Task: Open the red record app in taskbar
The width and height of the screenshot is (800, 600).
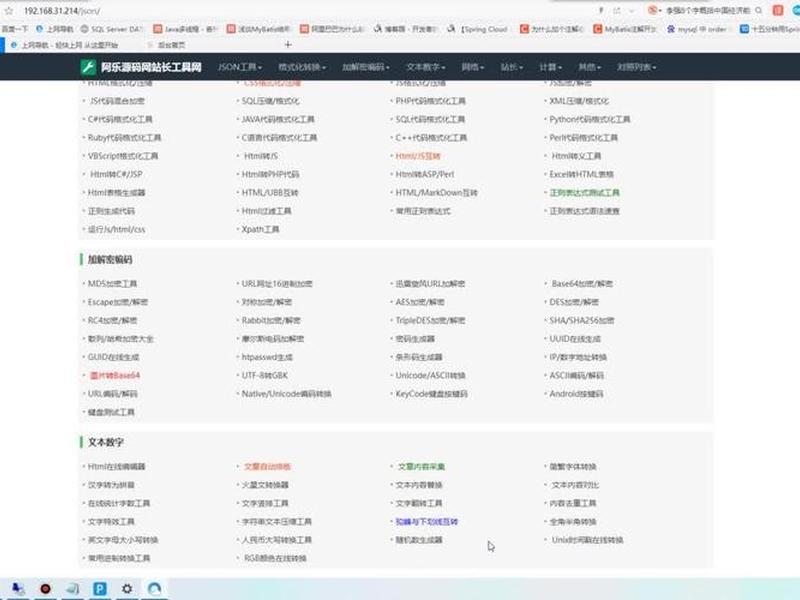Action: click(x=45, y=589)
